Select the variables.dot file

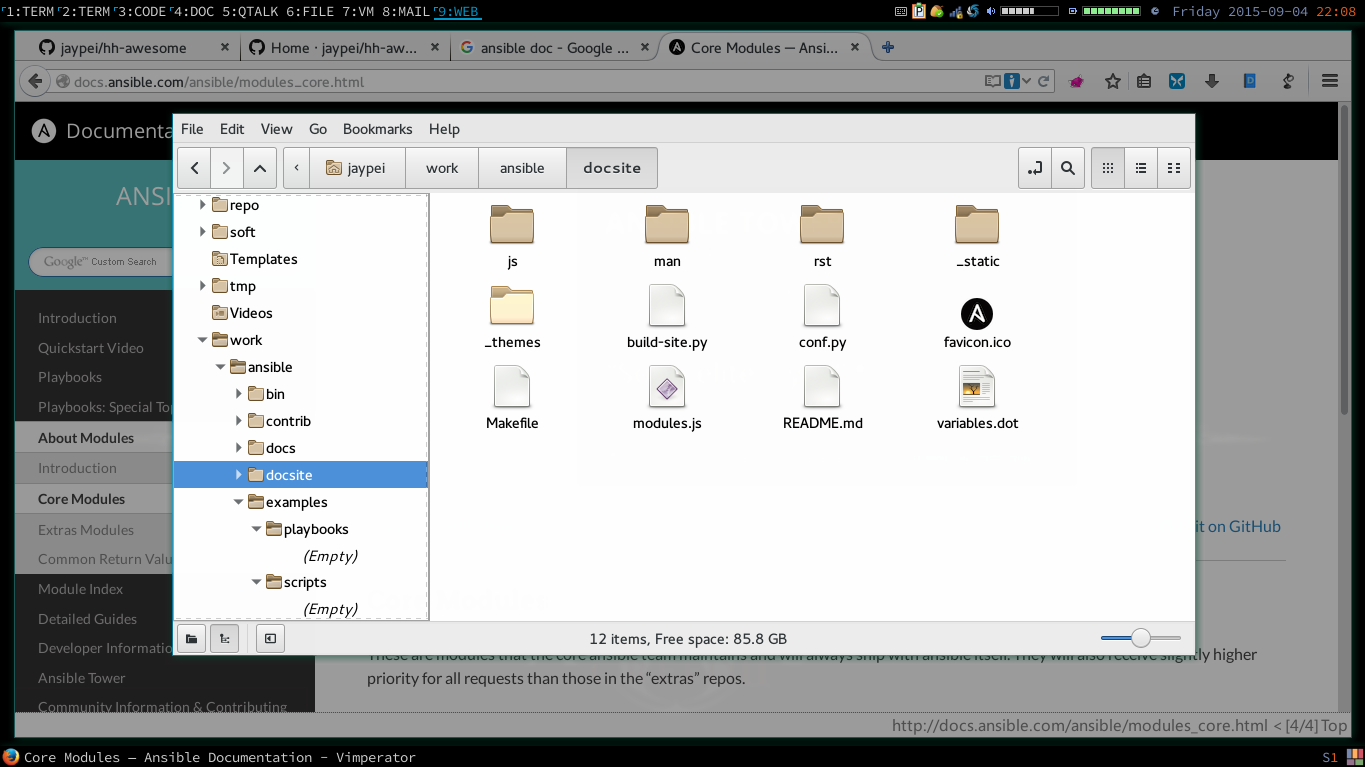[977, 398]
